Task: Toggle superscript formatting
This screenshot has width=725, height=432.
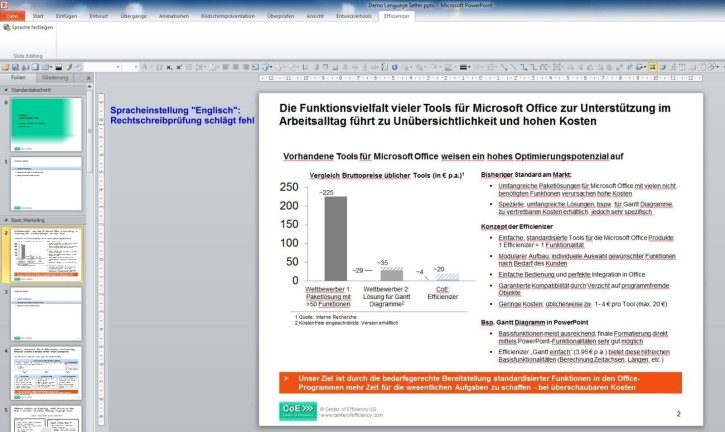Action: pyautogui.click(x=179, y=67)
